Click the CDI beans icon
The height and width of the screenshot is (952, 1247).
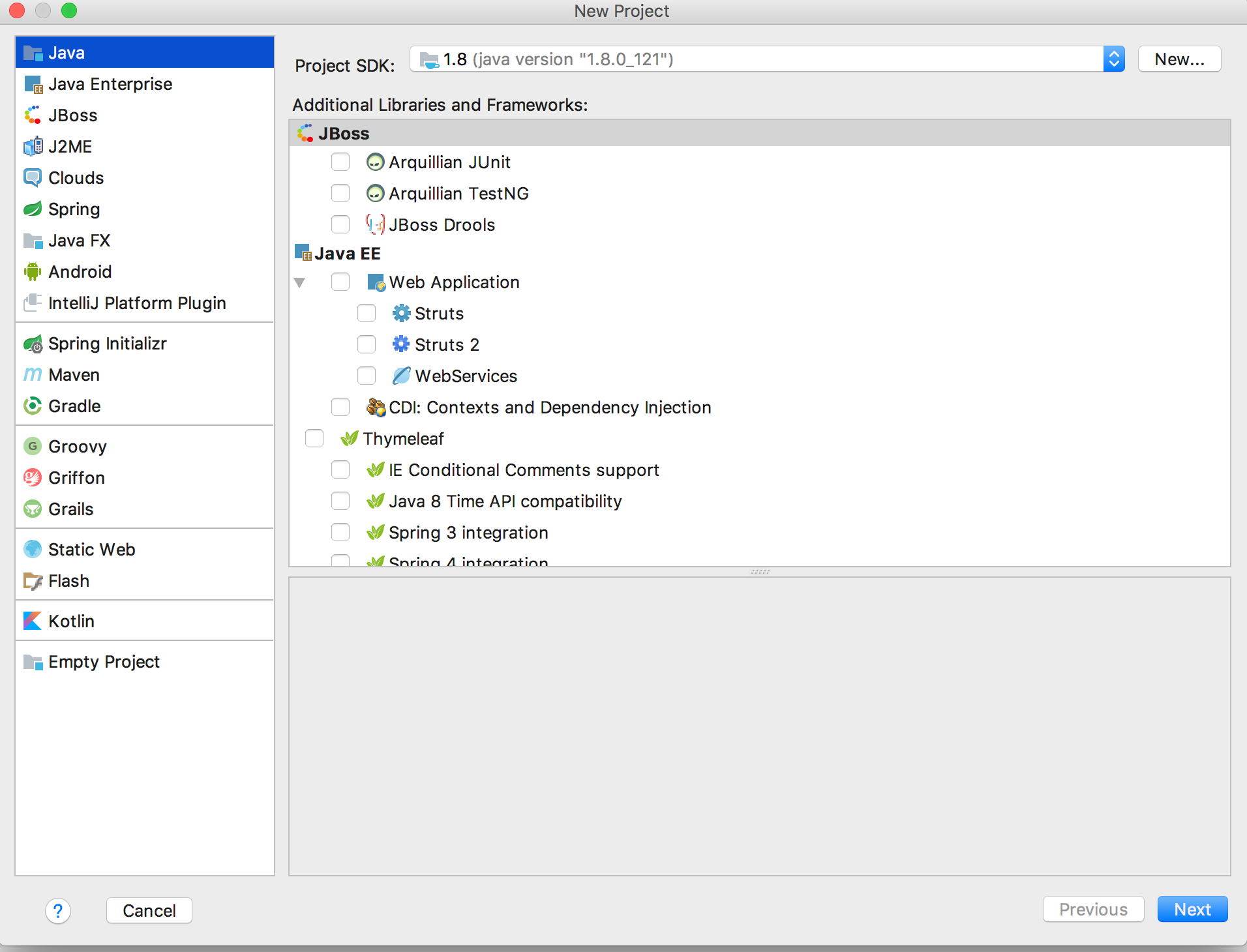(376, 407)
